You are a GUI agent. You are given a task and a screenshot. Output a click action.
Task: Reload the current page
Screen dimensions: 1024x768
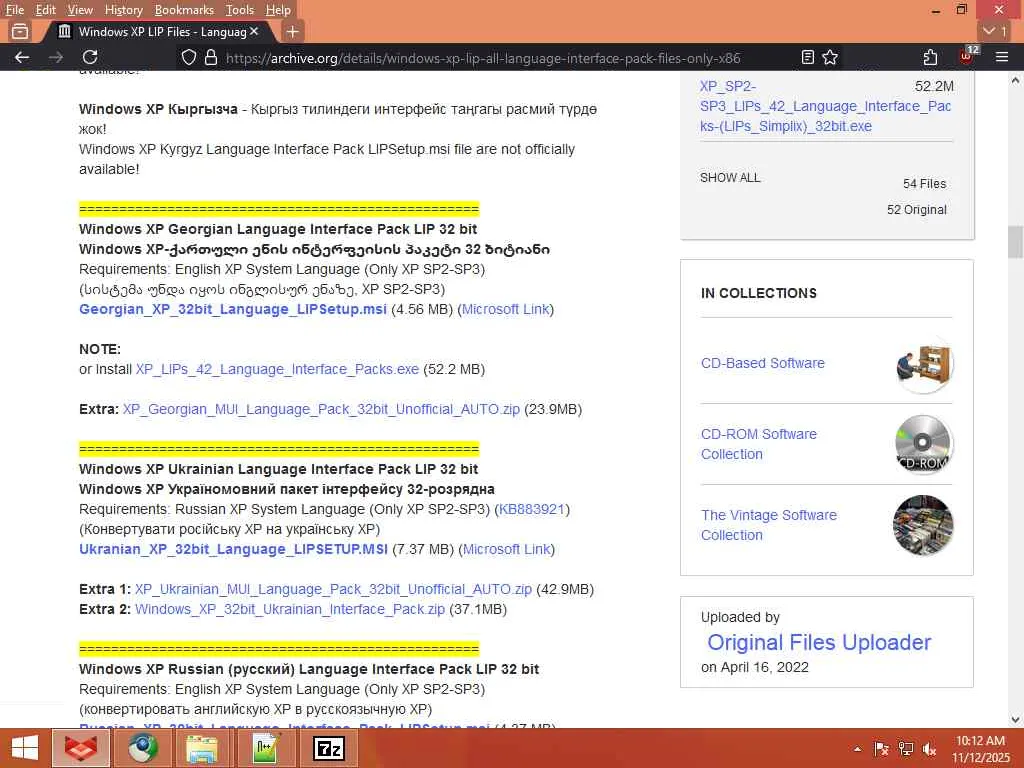click(90, 57)
